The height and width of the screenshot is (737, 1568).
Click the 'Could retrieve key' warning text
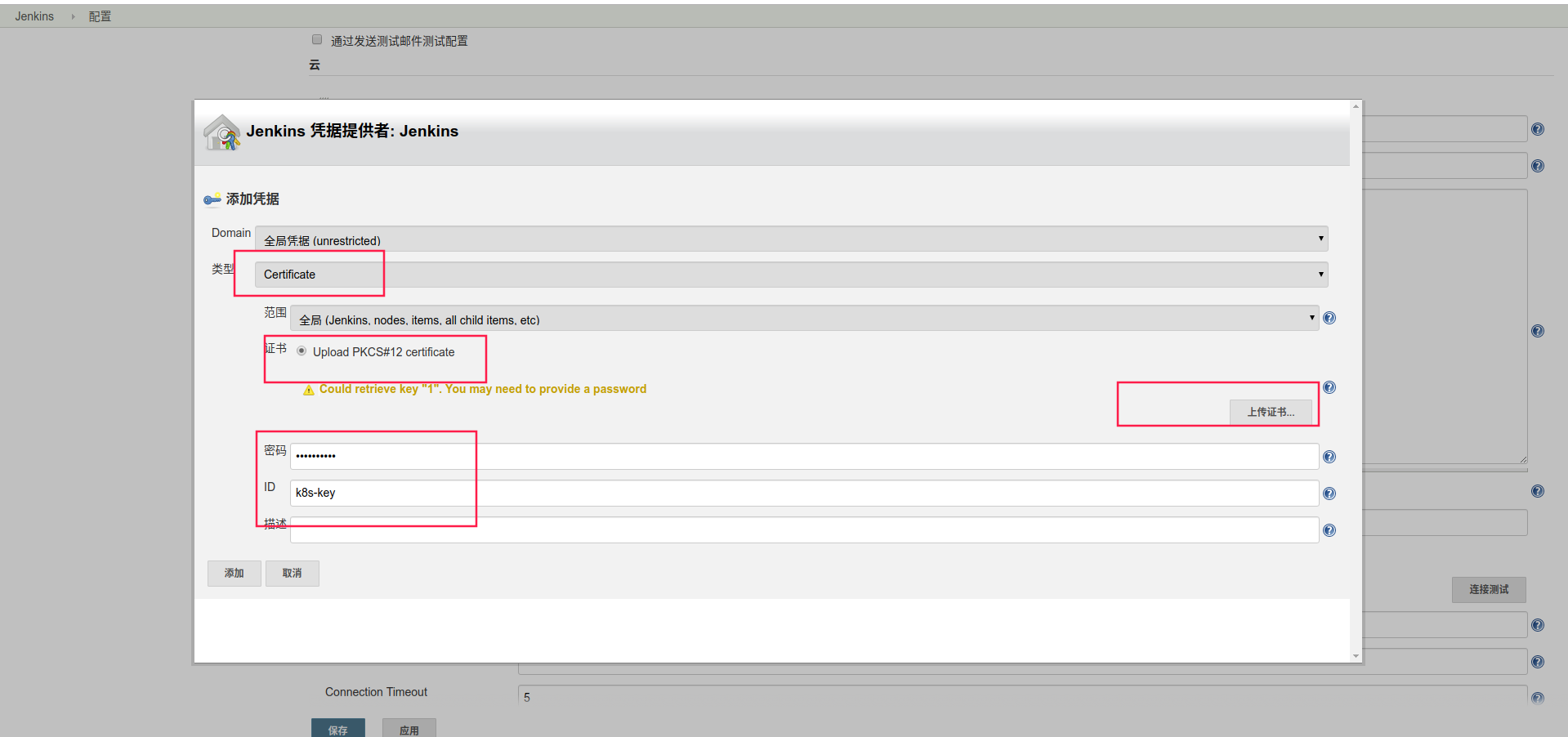point(483,389)
